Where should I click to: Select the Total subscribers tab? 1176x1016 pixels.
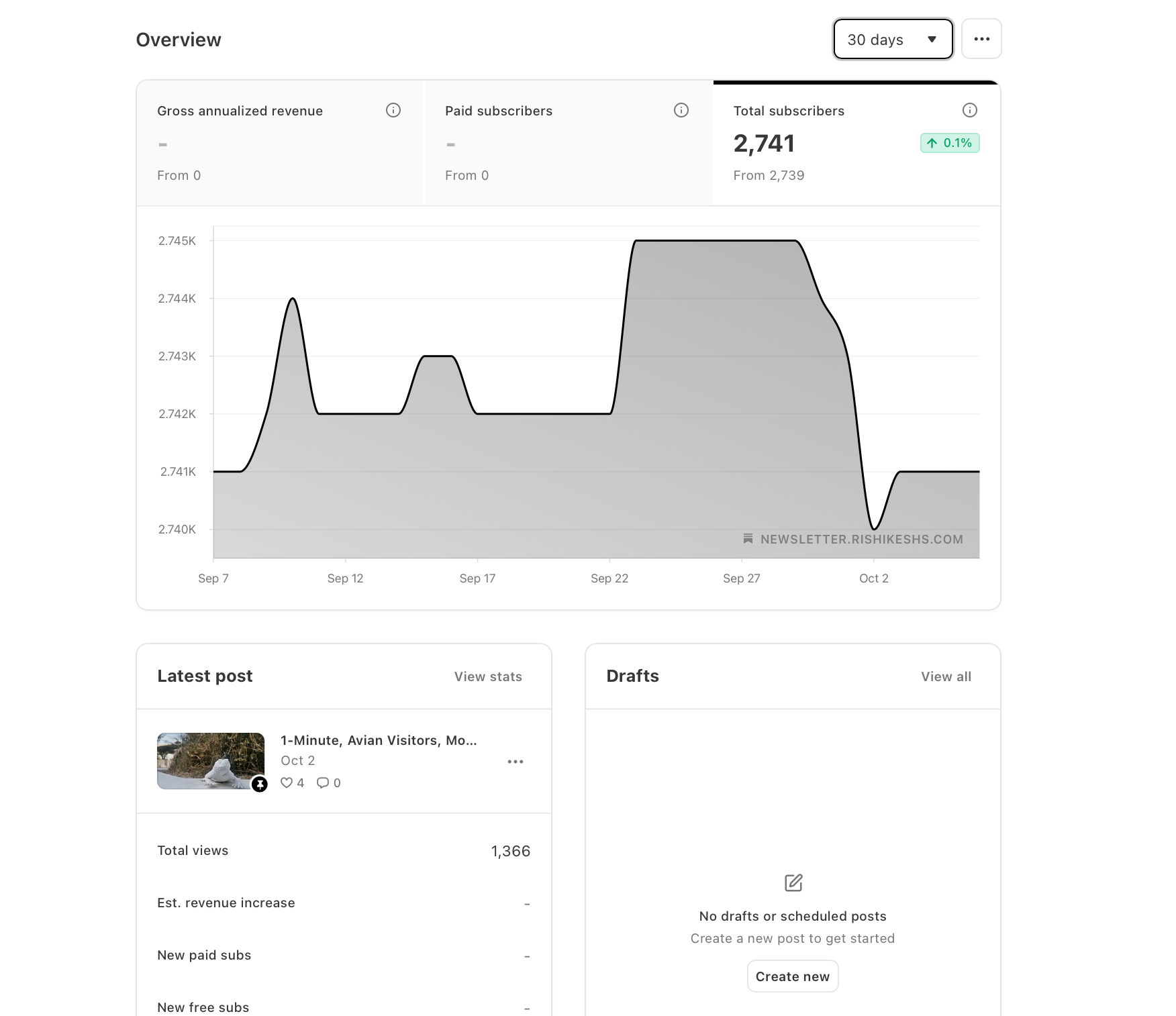856,143
